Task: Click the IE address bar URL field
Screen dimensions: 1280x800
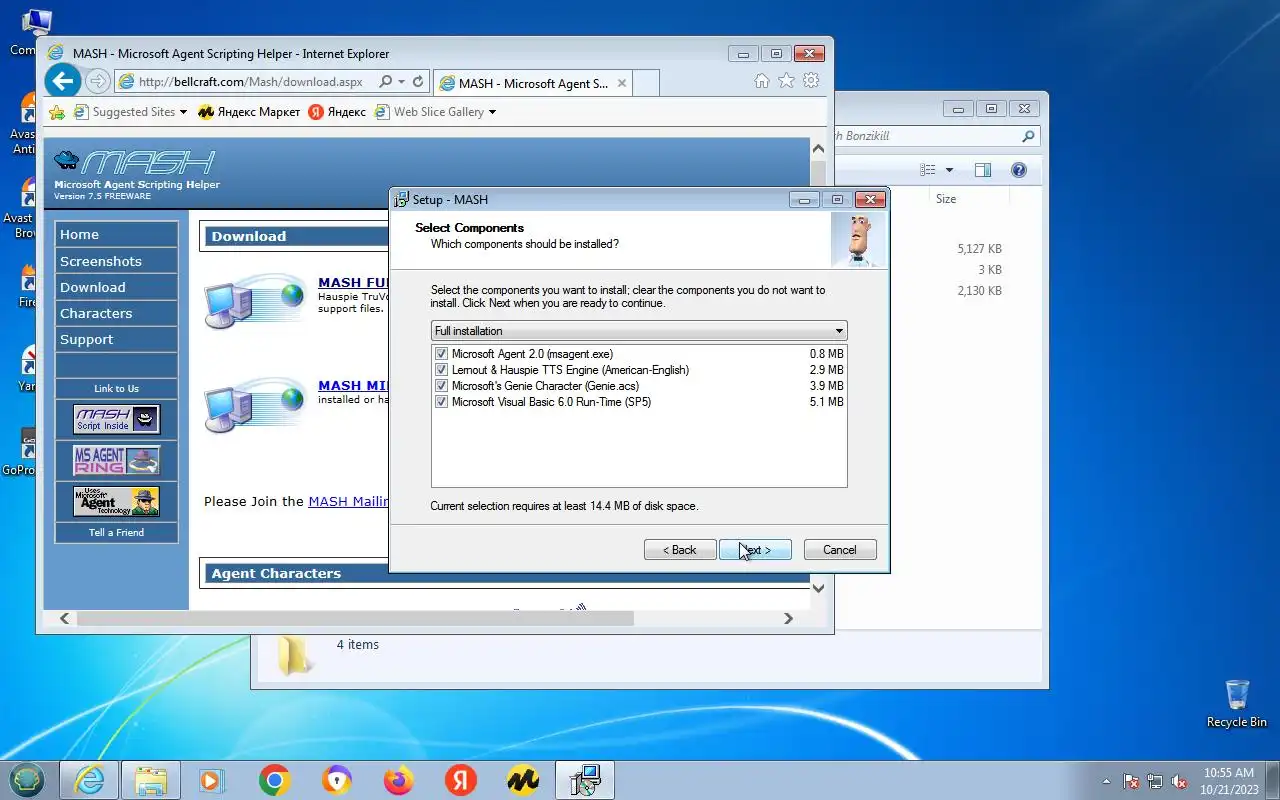Action: (x=250, y=82)
